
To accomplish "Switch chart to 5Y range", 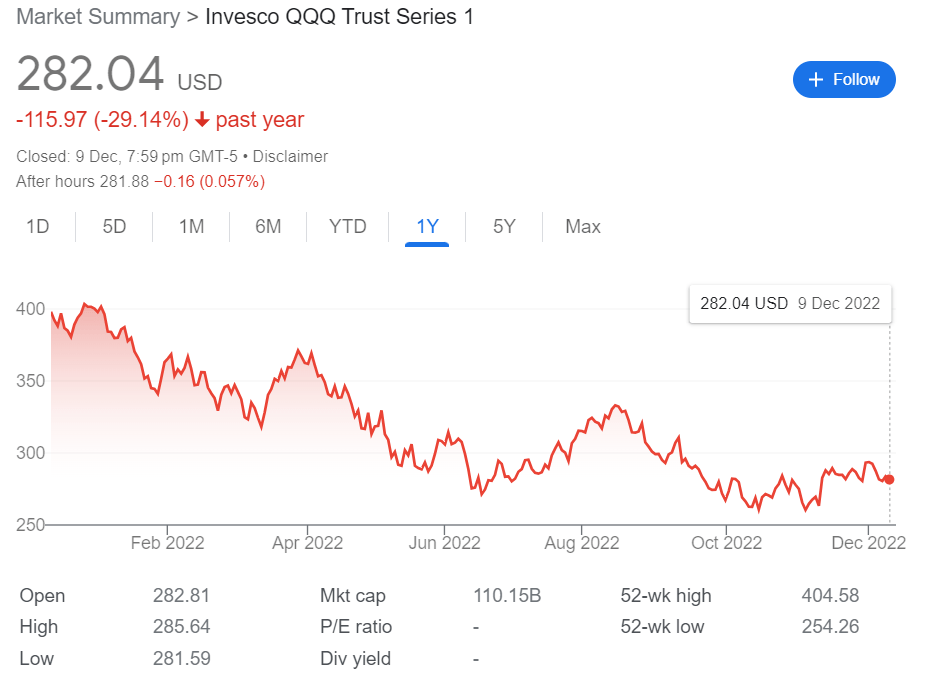I will 504,227.
